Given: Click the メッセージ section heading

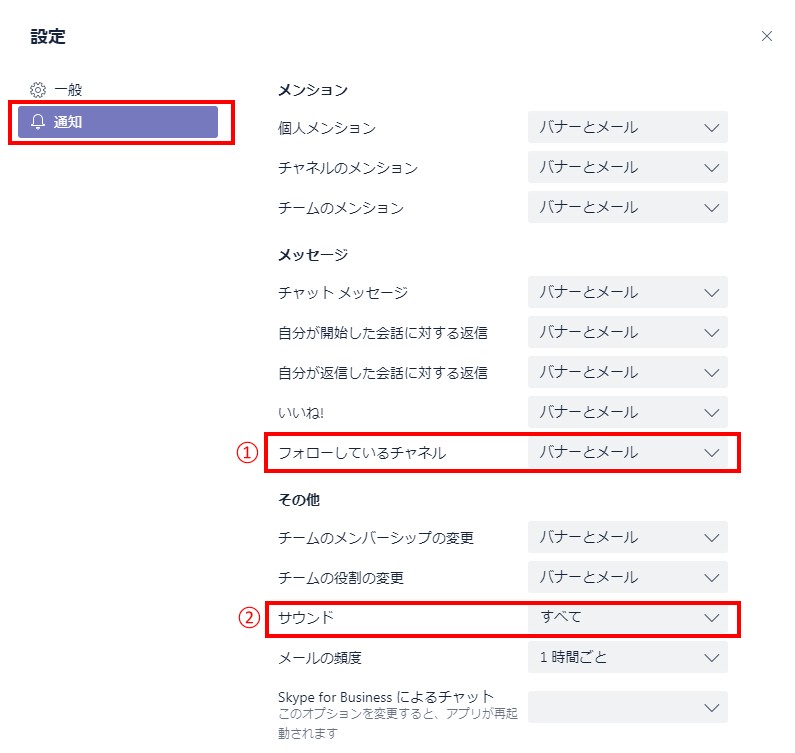Looking at the screenshot, I should click(x=312, y=255).
